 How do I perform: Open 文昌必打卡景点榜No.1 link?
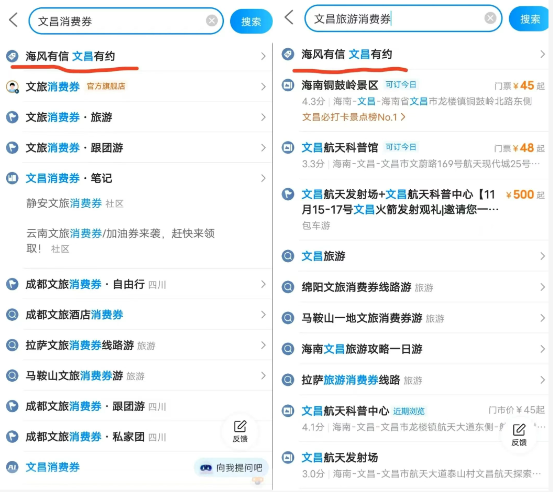coord(354,117)
